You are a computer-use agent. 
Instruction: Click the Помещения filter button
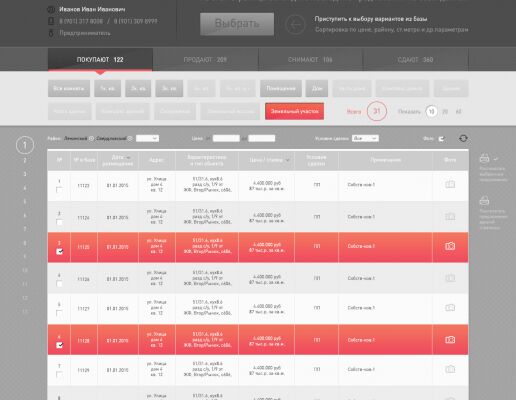click(281, 89)
